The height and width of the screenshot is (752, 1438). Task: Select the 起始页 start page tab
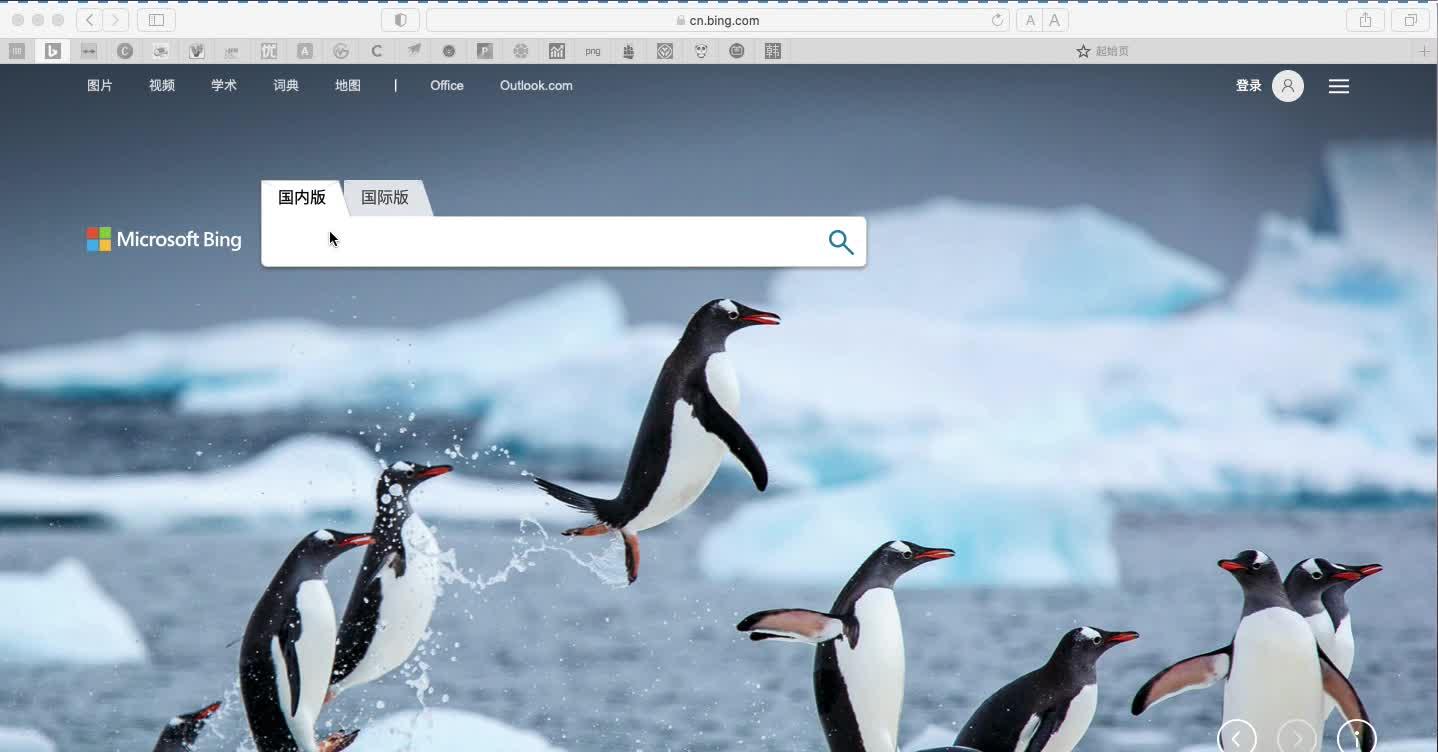point(1102,51)
